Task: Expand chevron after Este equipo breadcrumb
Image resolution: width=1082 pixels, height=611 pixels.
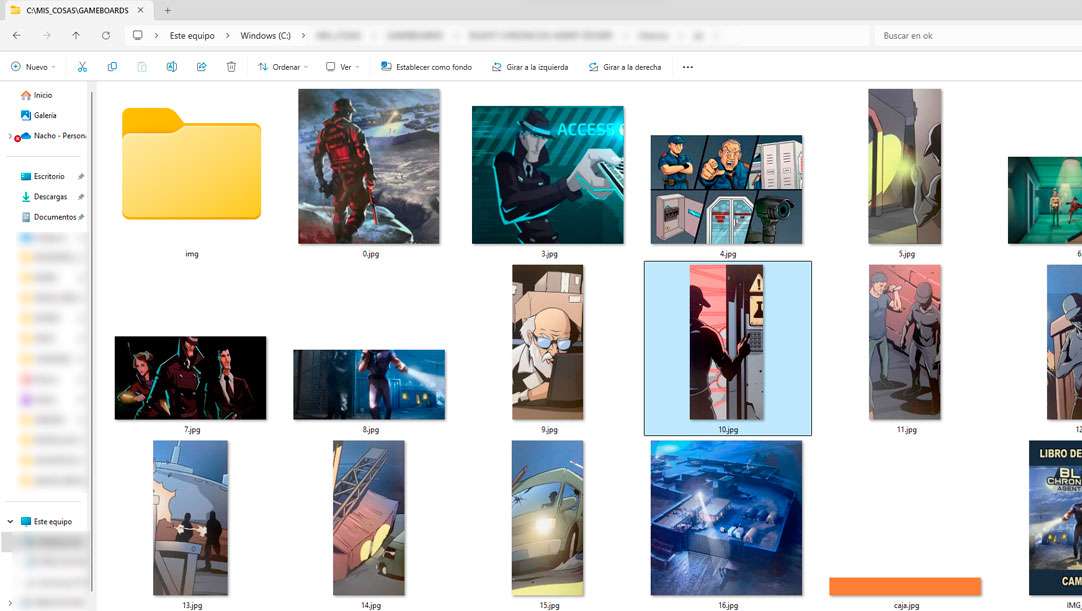Action: [227, 35]
